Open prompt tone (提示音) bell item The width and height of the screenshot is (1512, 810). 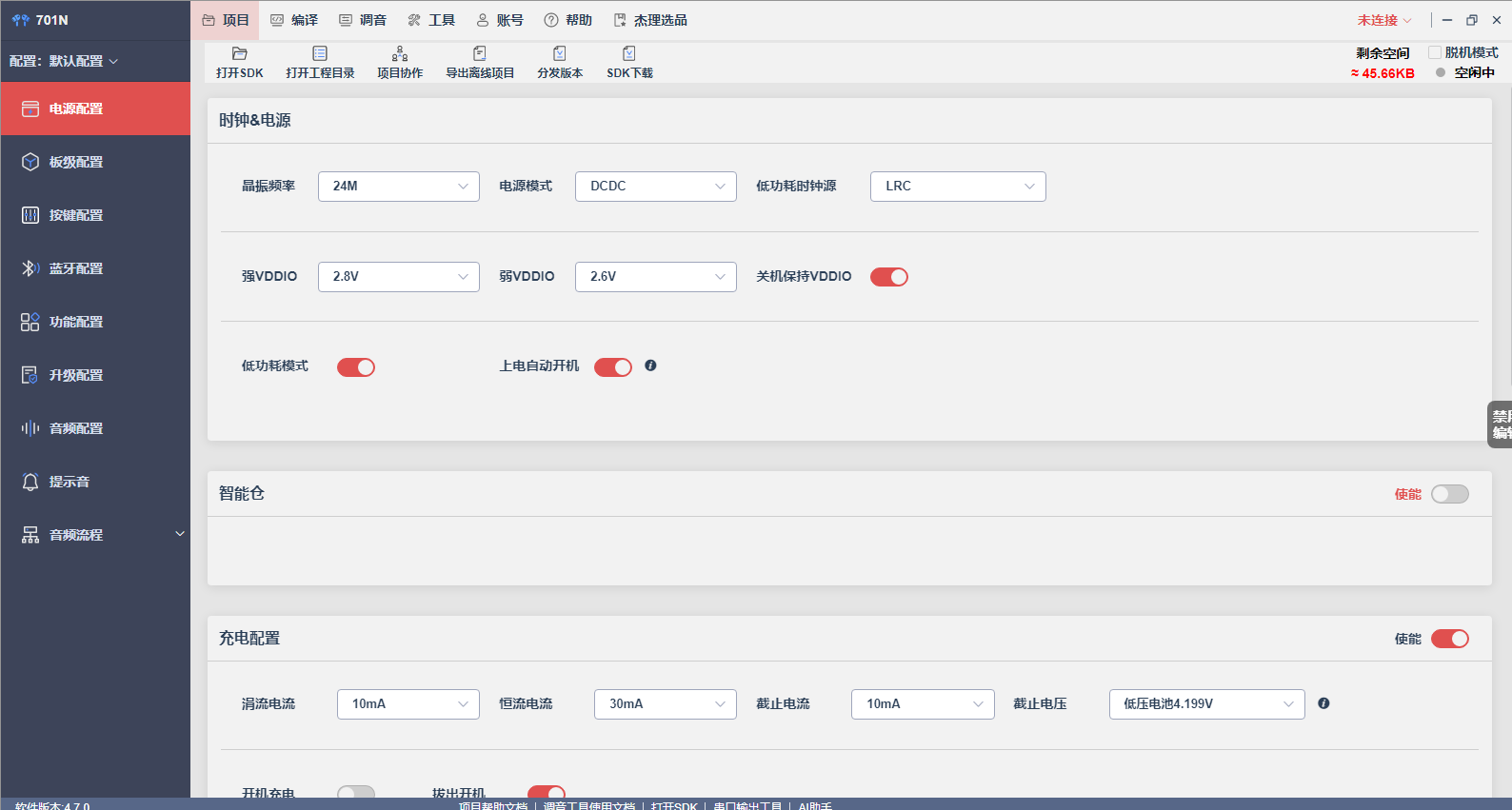tap(95, 482)
